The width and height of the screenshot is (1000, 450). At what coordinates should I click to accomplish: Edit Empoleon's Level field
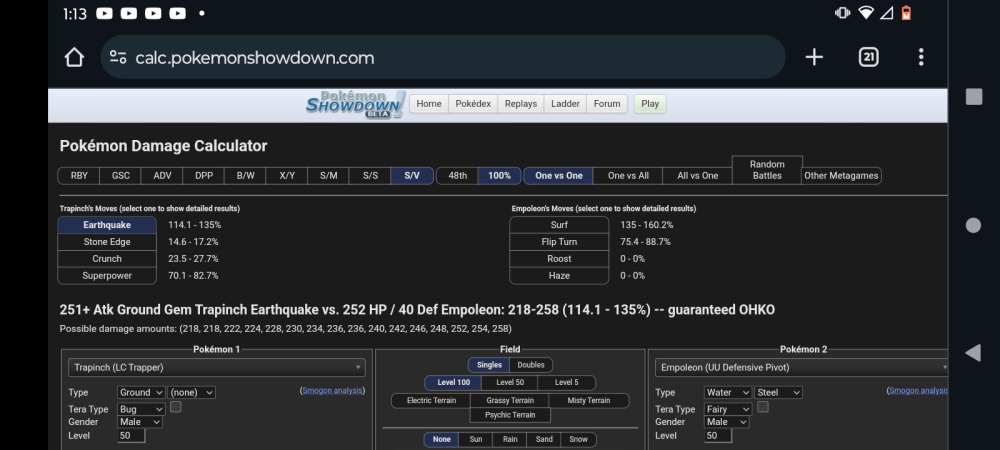point(718,436)
